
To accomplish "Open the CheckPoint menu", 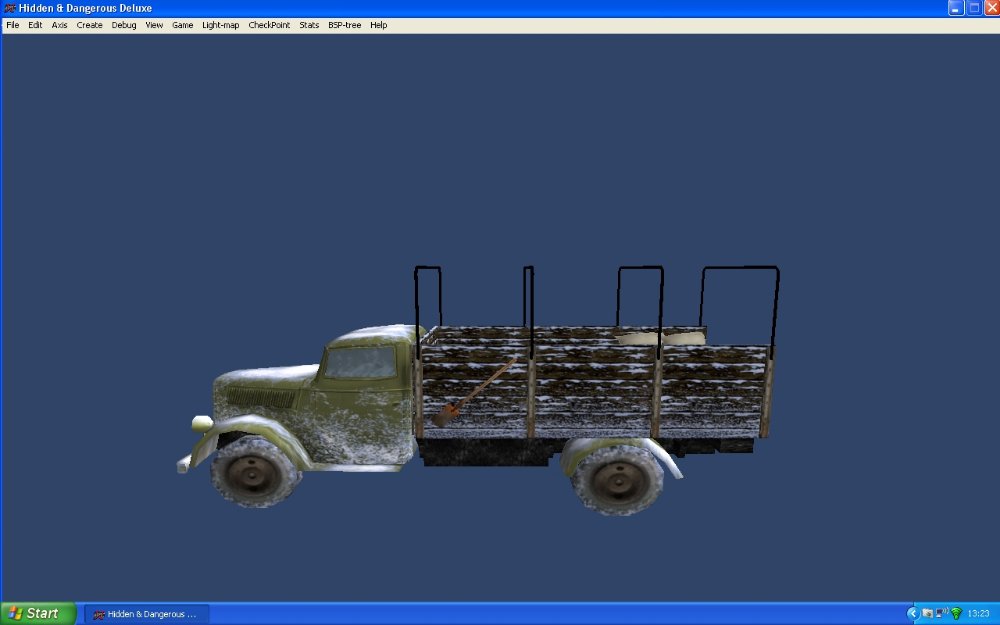I will pos(269,25).
